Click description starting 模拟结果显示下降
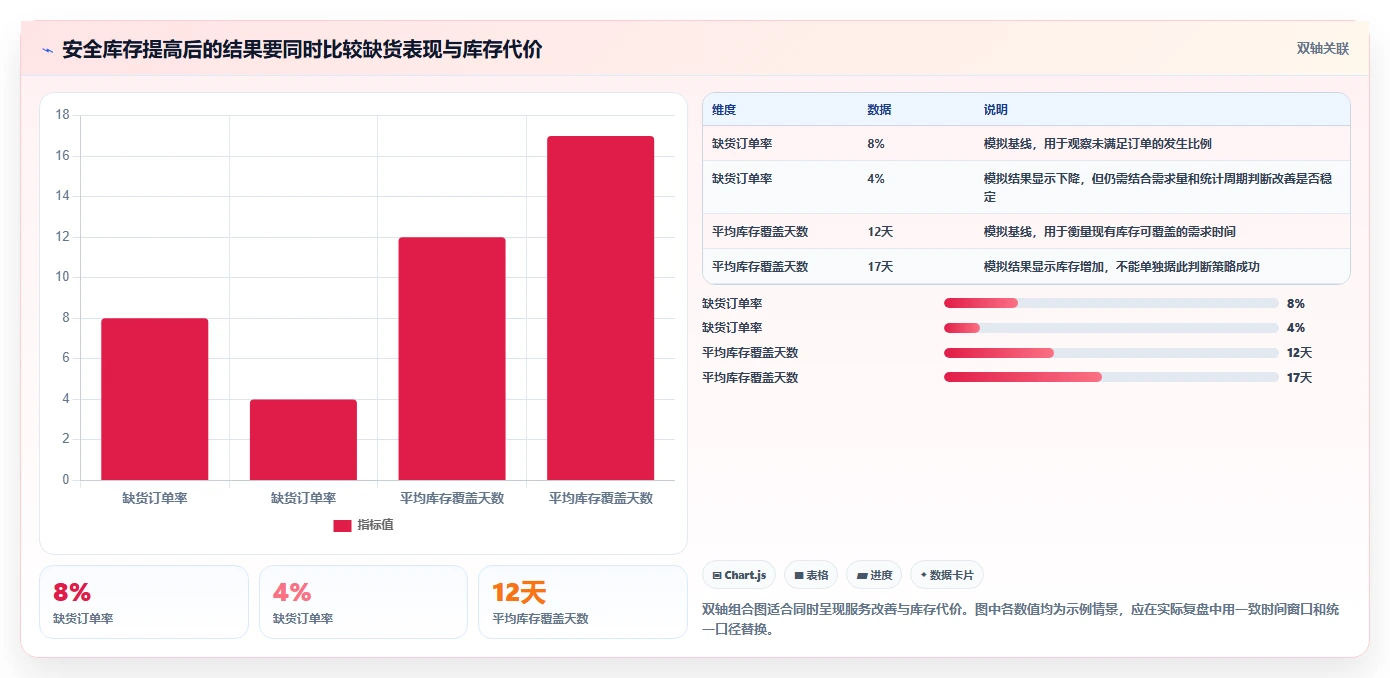The height and width of the screenshot is (678, 1390). pos(1158,188)
